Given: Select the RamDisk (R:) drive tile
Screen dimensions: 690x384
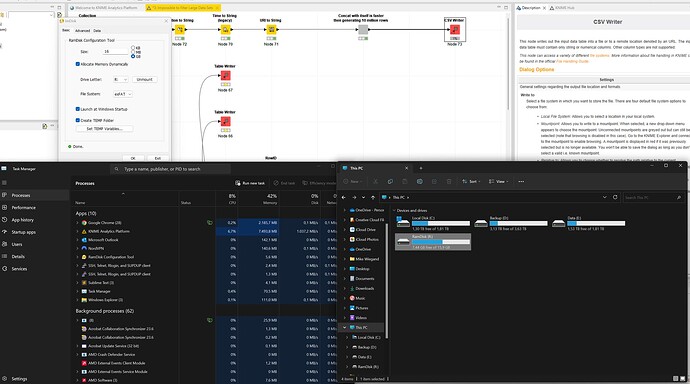Looking at the screenshot, I should (433, 242).
